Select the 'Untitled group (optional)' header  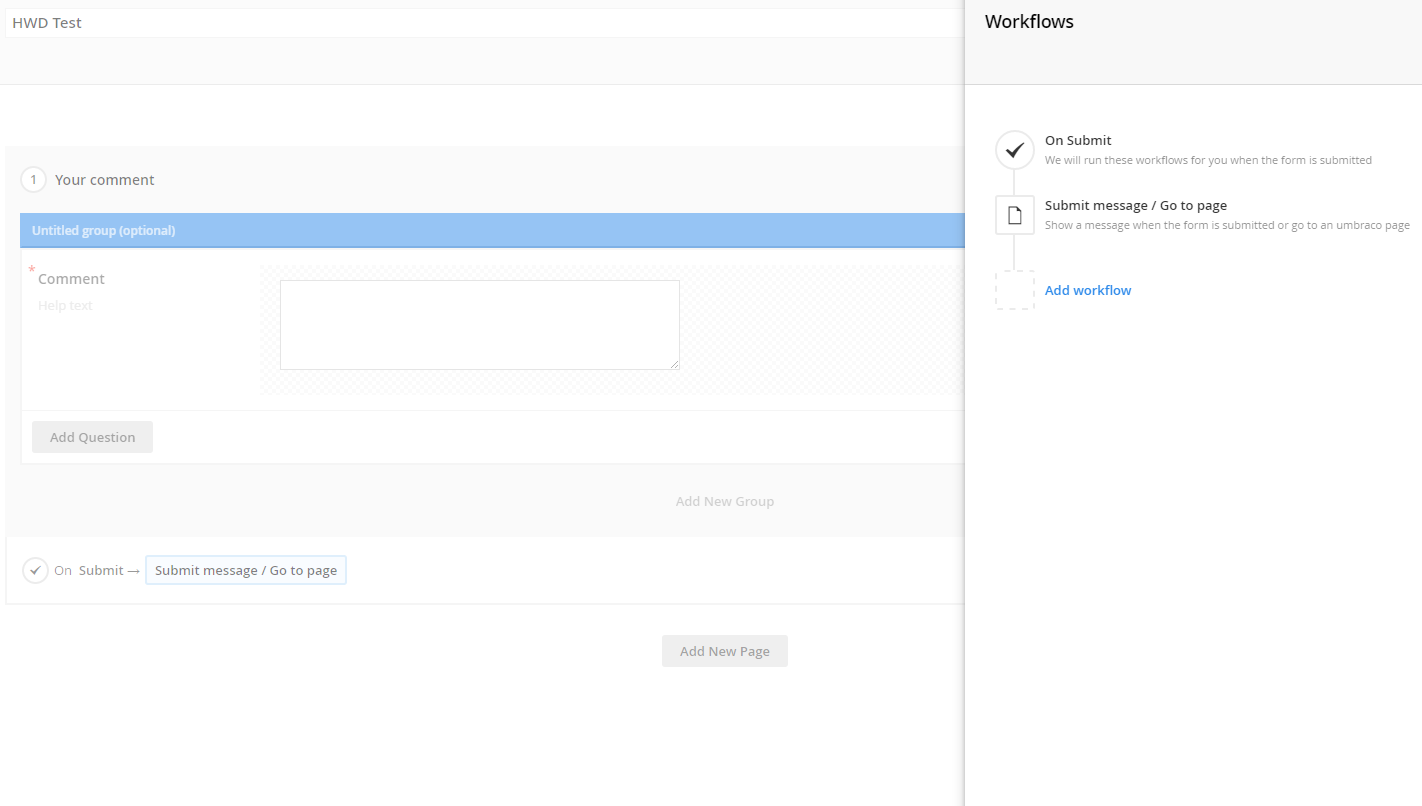point(104,230)
